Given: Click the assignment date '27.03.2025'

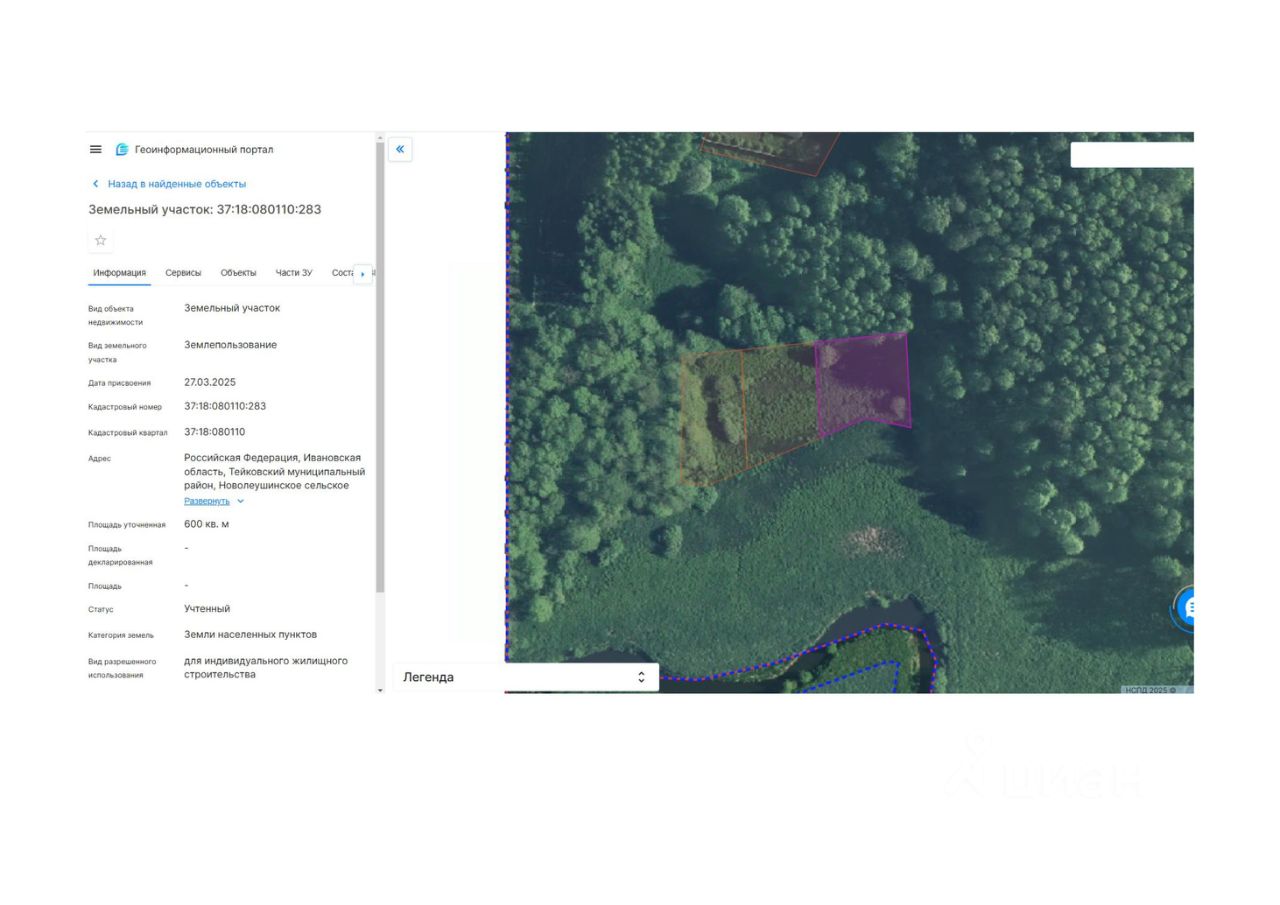Looking at the screenshot, I should pos(210,382).
